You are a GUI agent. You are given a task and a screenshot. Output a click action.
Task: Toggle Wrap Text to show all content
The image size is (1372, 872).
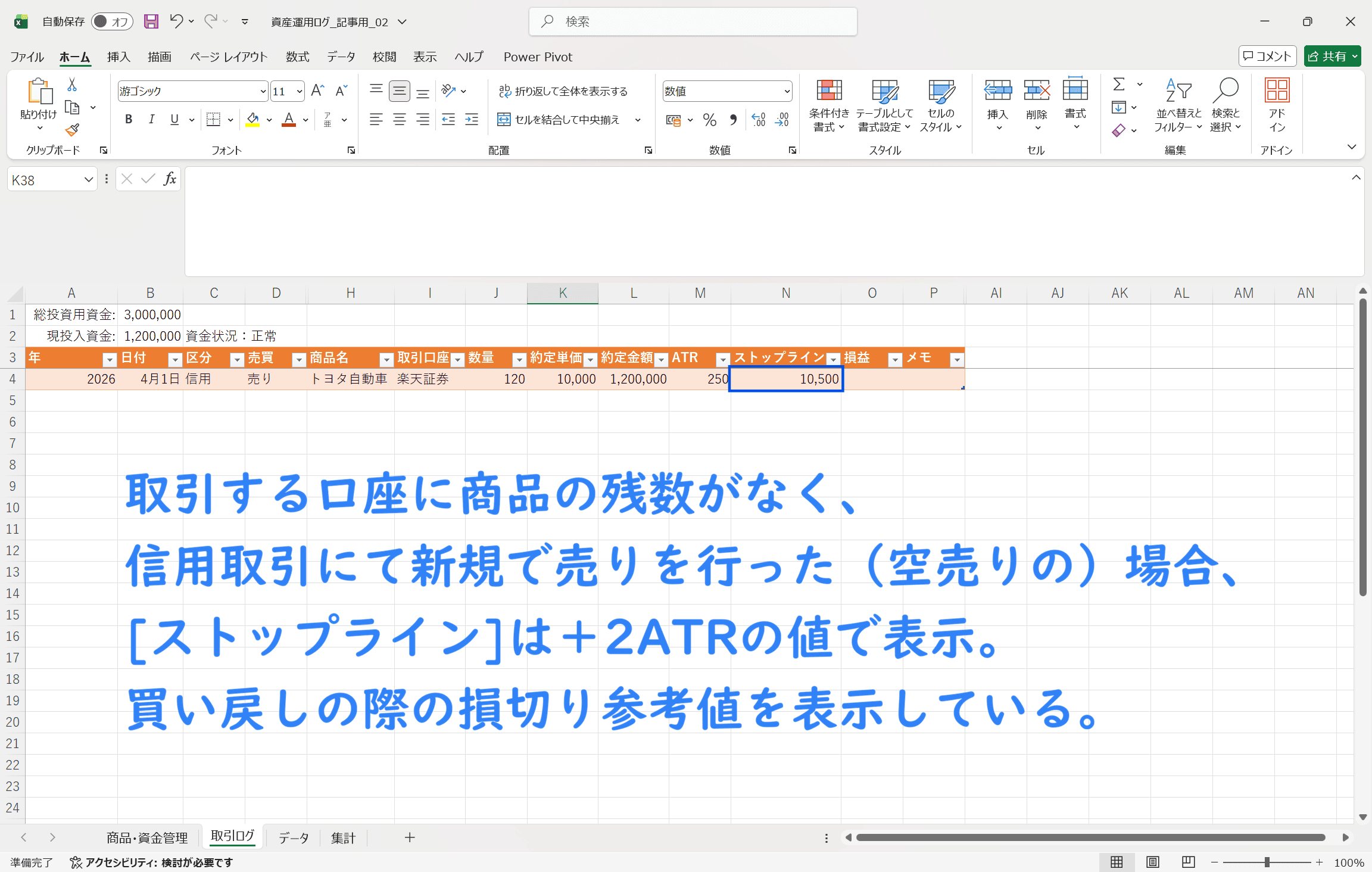pyautogui.click(x=563, y=91)
